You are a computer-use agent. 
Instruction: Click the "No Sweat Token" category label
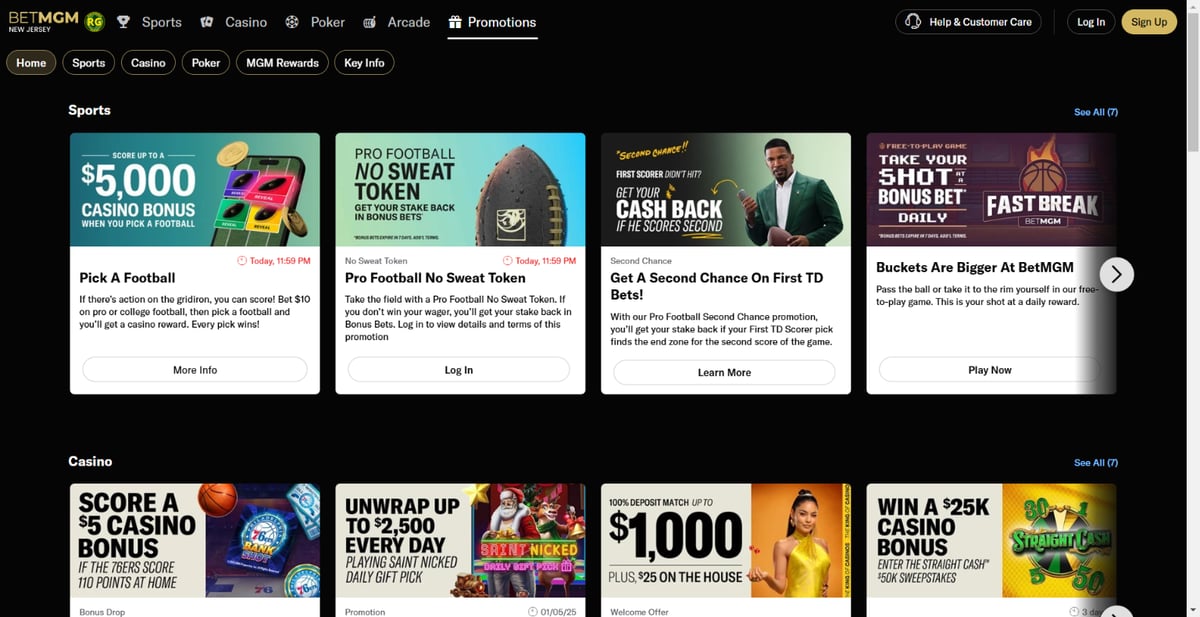[377, 261]
